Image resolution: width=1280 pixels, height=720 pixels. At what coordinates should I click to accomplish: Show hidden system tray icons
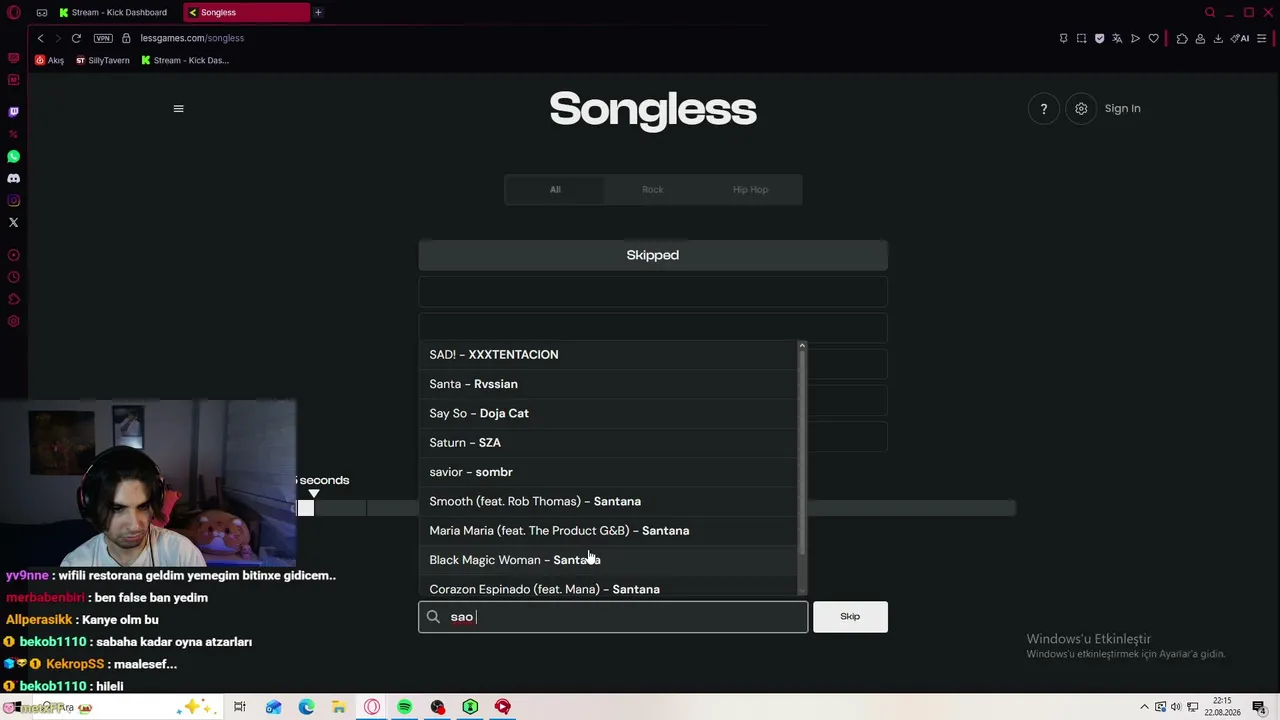tap(1147, 707)
